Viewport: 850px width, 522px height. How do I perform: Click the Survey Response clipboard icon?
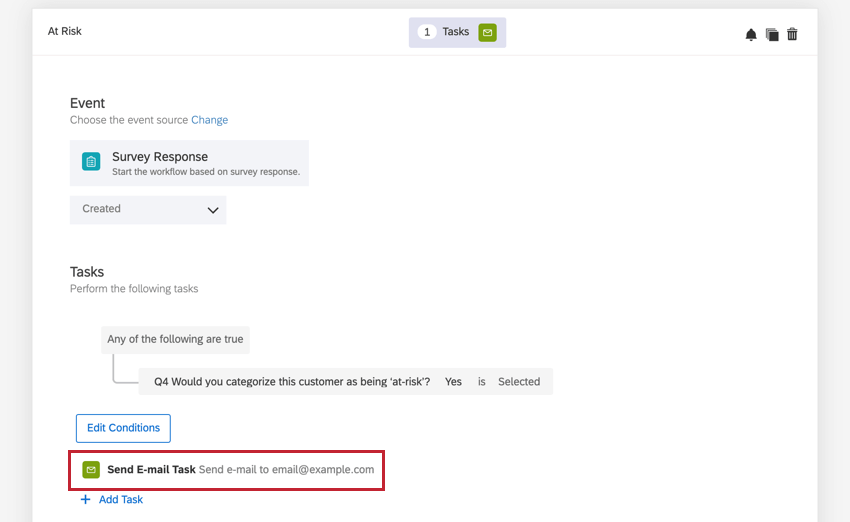coord(91,162)
